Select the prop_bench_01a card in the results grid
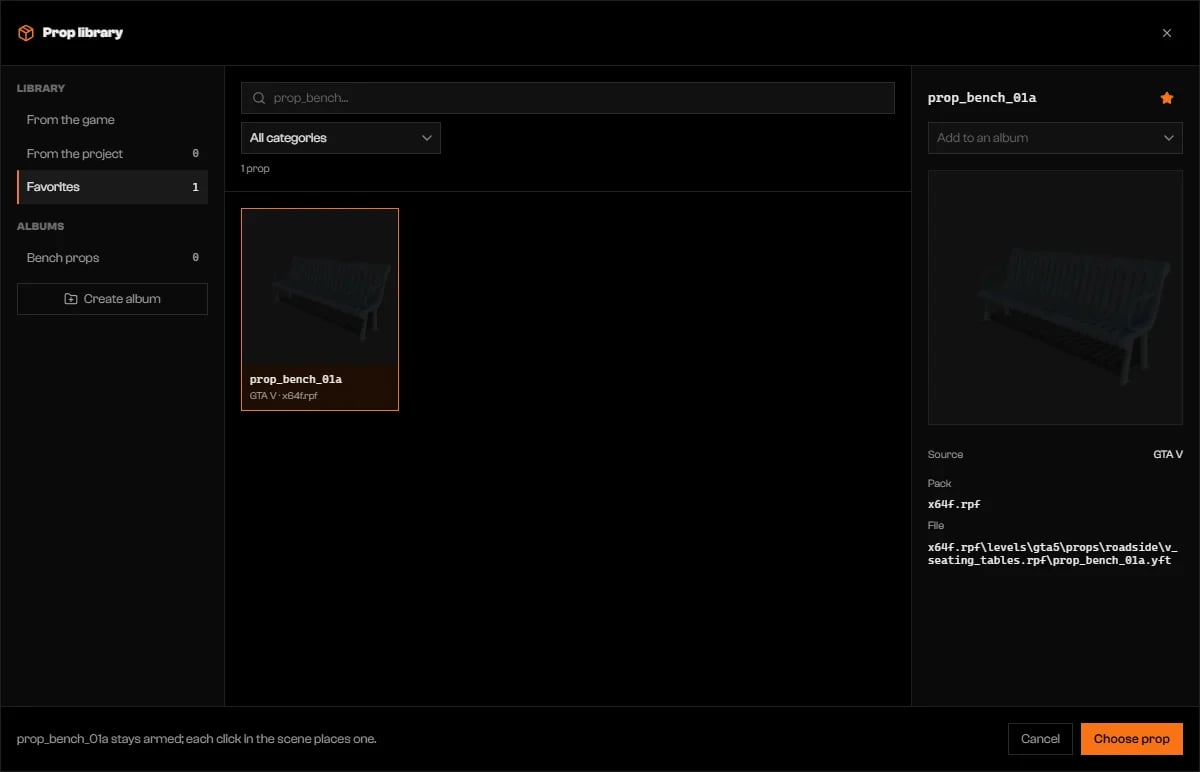This screenshot has width=1200, height=772. (x=320, y=310)
